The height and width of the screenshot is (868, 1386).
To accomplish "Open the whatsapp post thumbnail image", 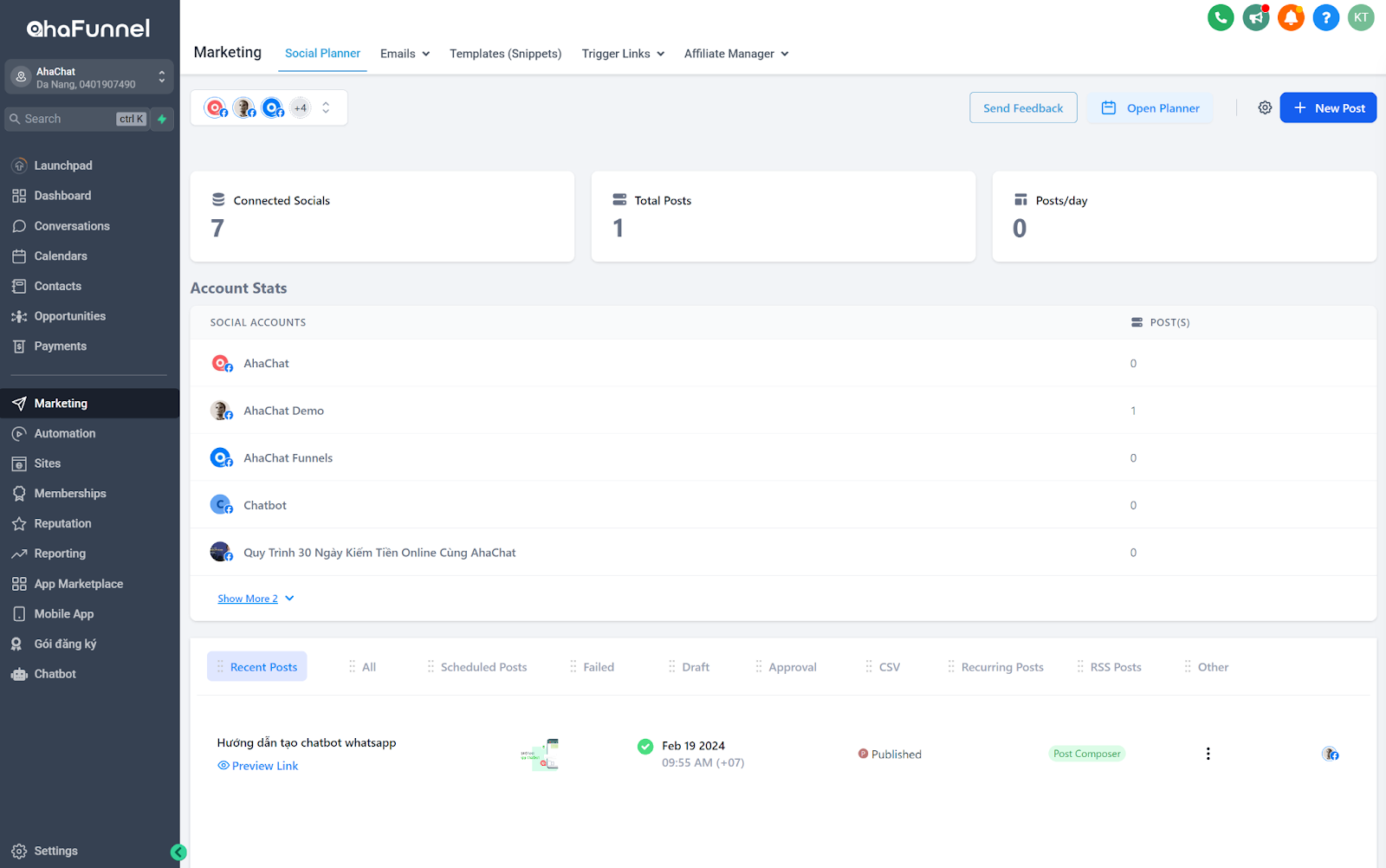I will [540, 755].
